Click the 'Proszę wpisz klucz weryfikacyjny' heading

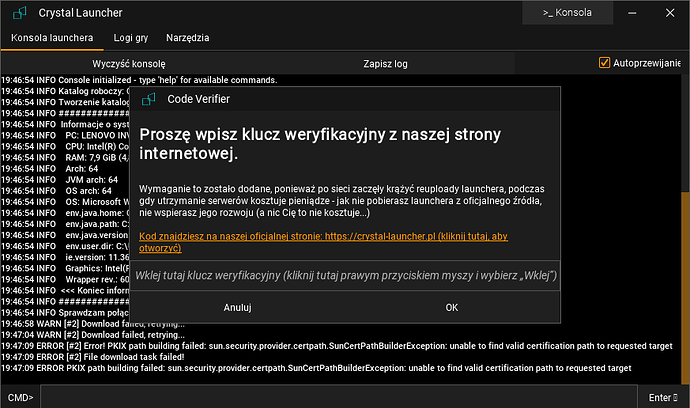pyautogui.click(x=320, y=143)
